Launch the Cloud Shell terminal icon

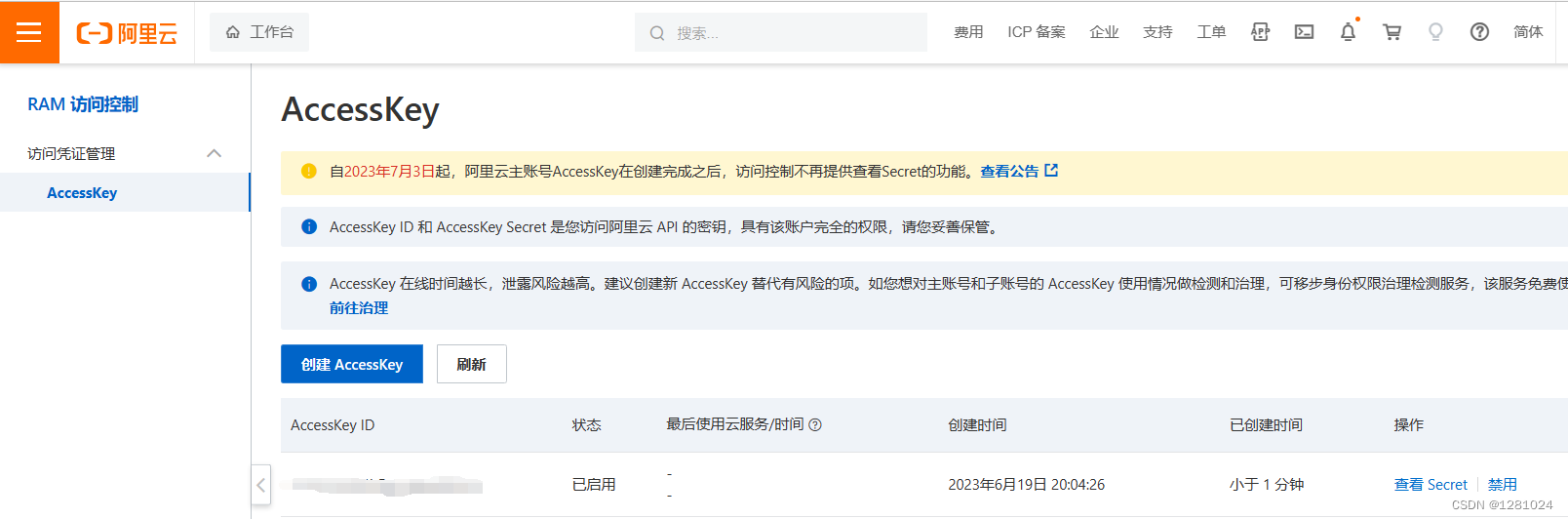pyautogui.click(x=1304, y=32)
